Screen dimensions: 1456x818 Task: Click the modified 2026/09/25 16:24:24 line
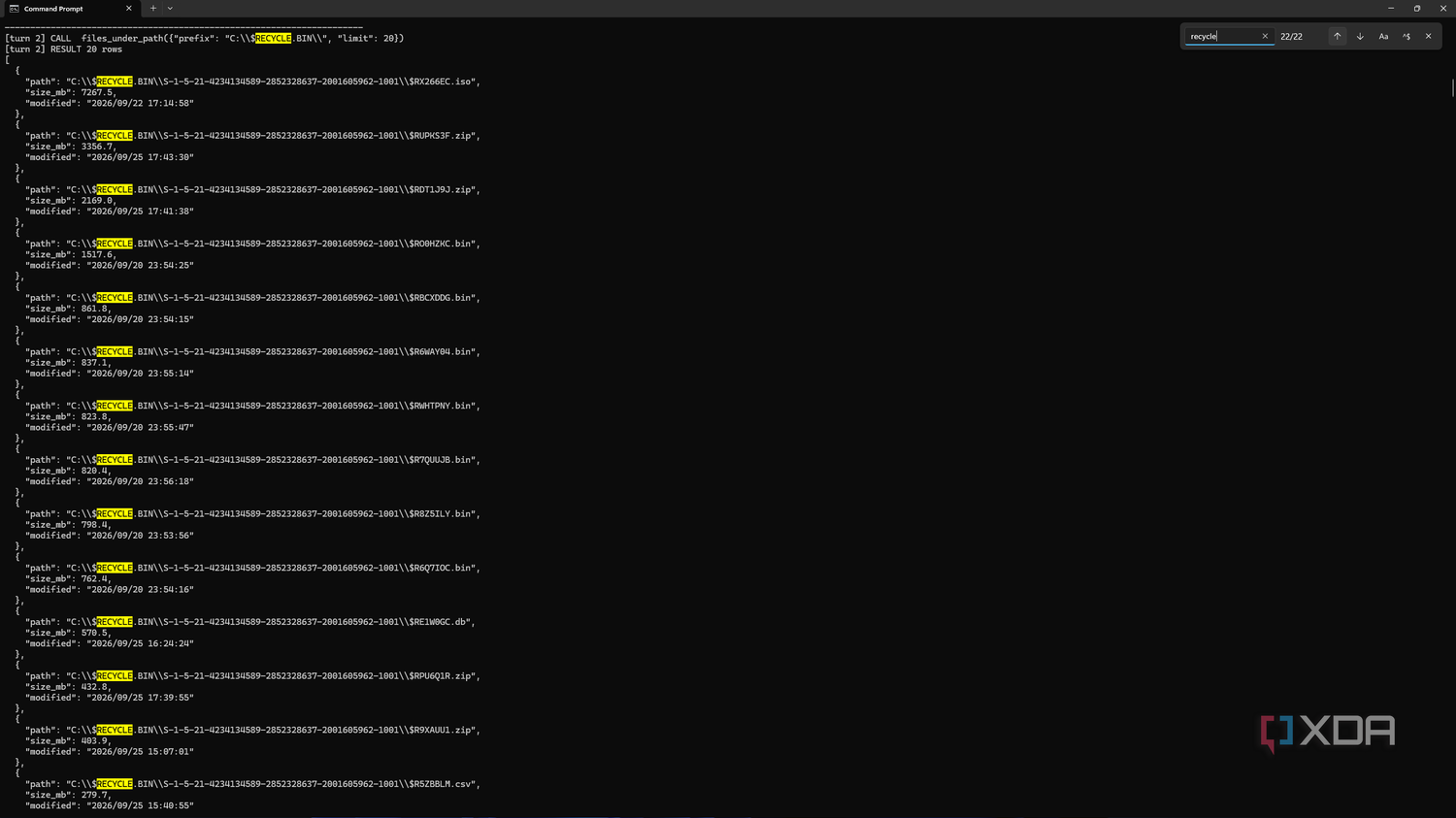[110, 643]
